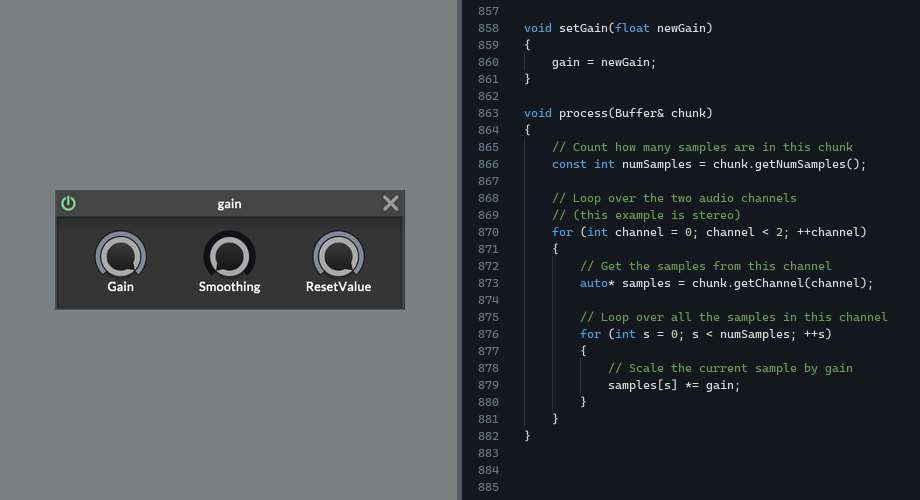Click line number 858 in gutter
Image resolution: width=920 pixels, height=500 pixels.
pos(488,28)
